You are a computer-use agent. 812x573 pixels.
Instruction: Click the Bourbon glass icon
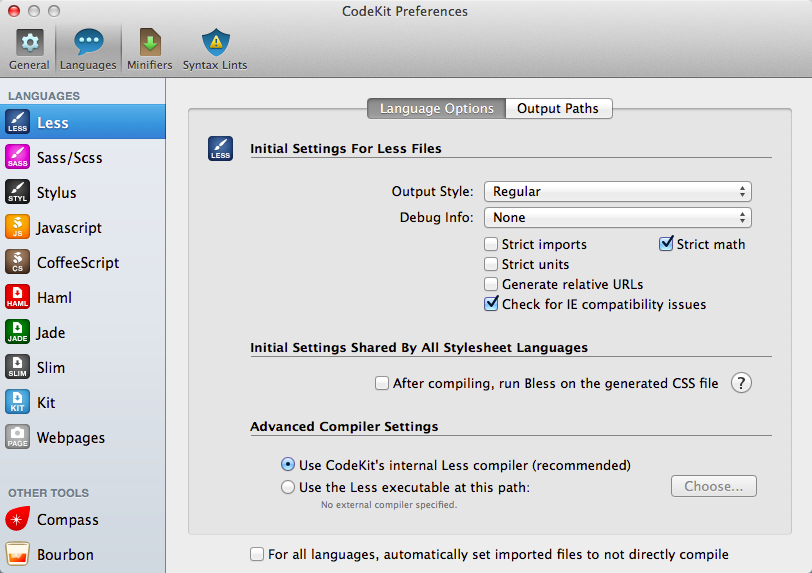tap(18, 554)
